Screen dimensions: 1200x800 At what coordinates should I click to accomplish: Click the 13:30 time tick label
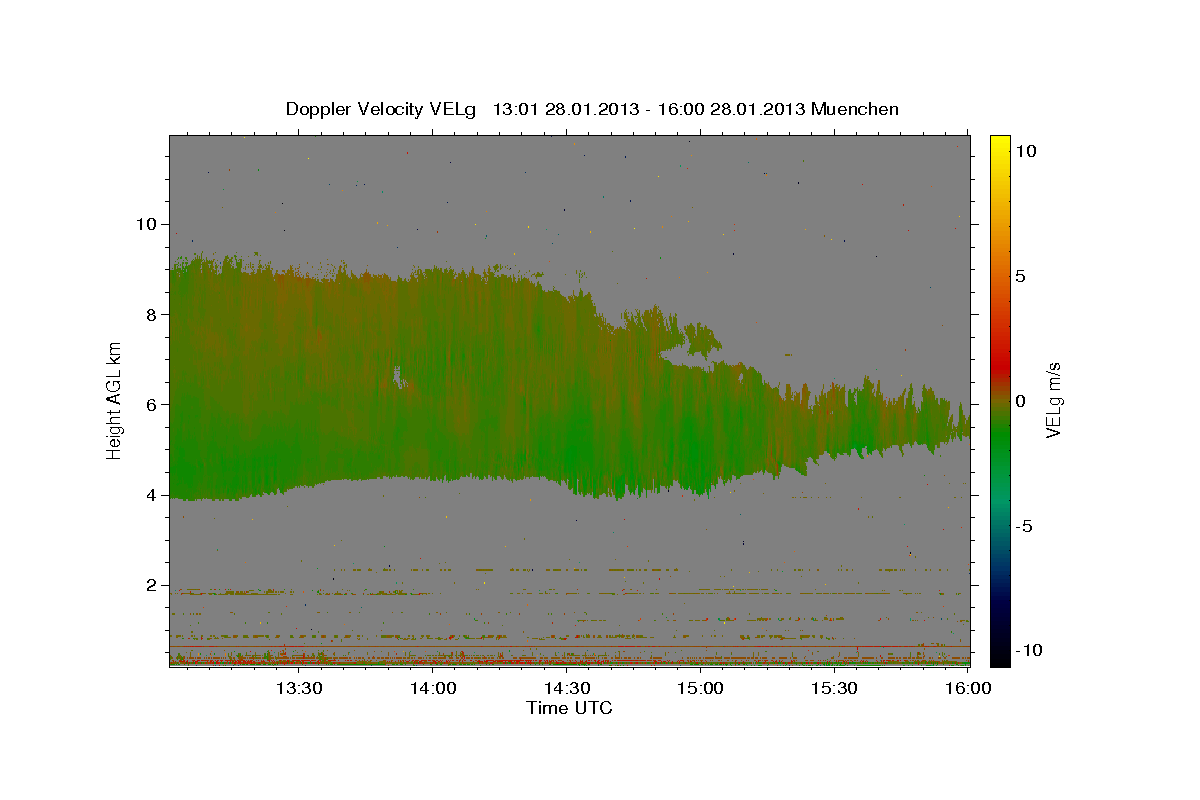[298, 689]
